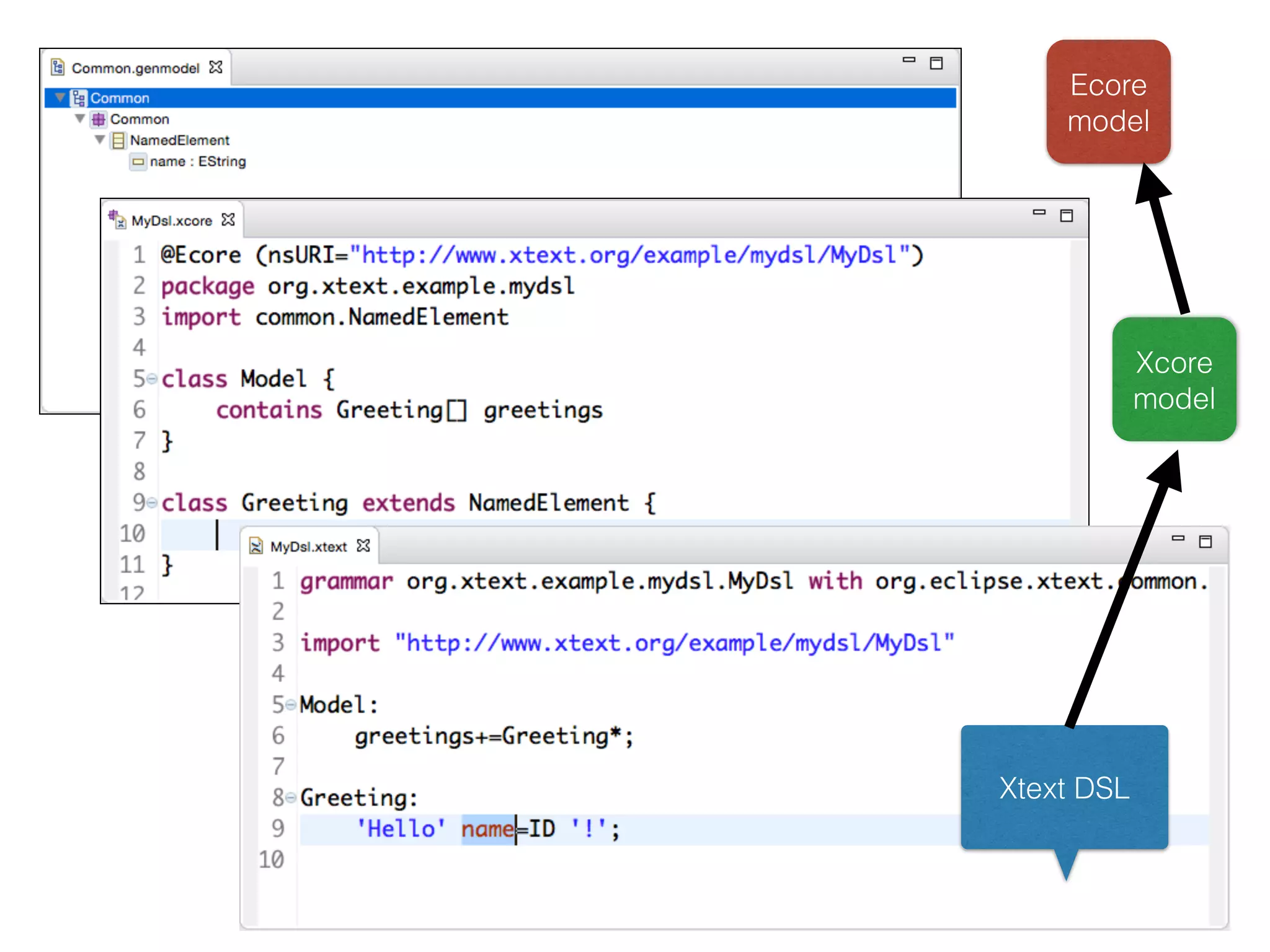Image resolution: width=1270 pixels, height=952 pixels.
Task: Click the name : EString attribute icon
Action: [138, 162]
